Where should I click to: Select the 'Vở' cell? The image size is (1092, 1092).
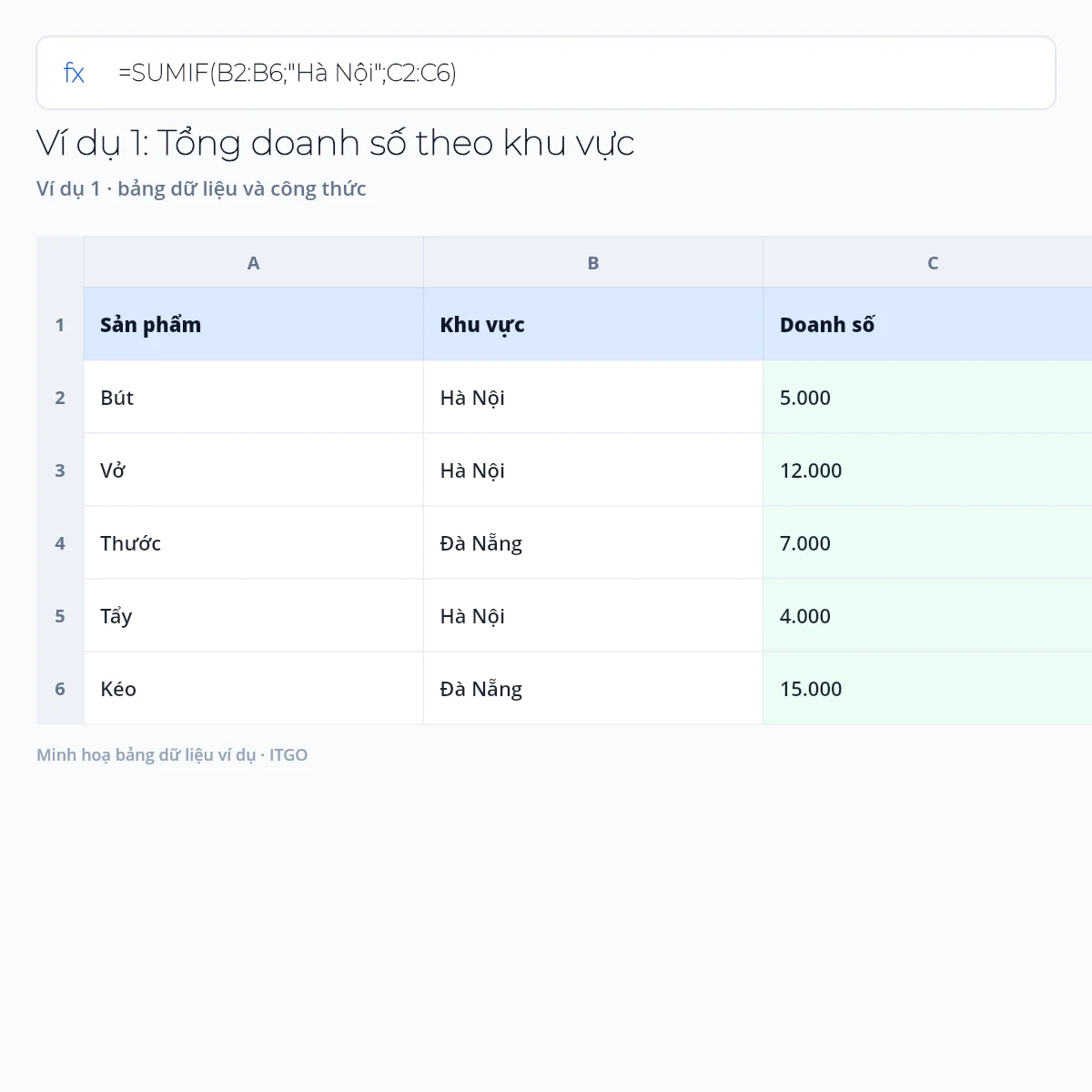[254, 470]
